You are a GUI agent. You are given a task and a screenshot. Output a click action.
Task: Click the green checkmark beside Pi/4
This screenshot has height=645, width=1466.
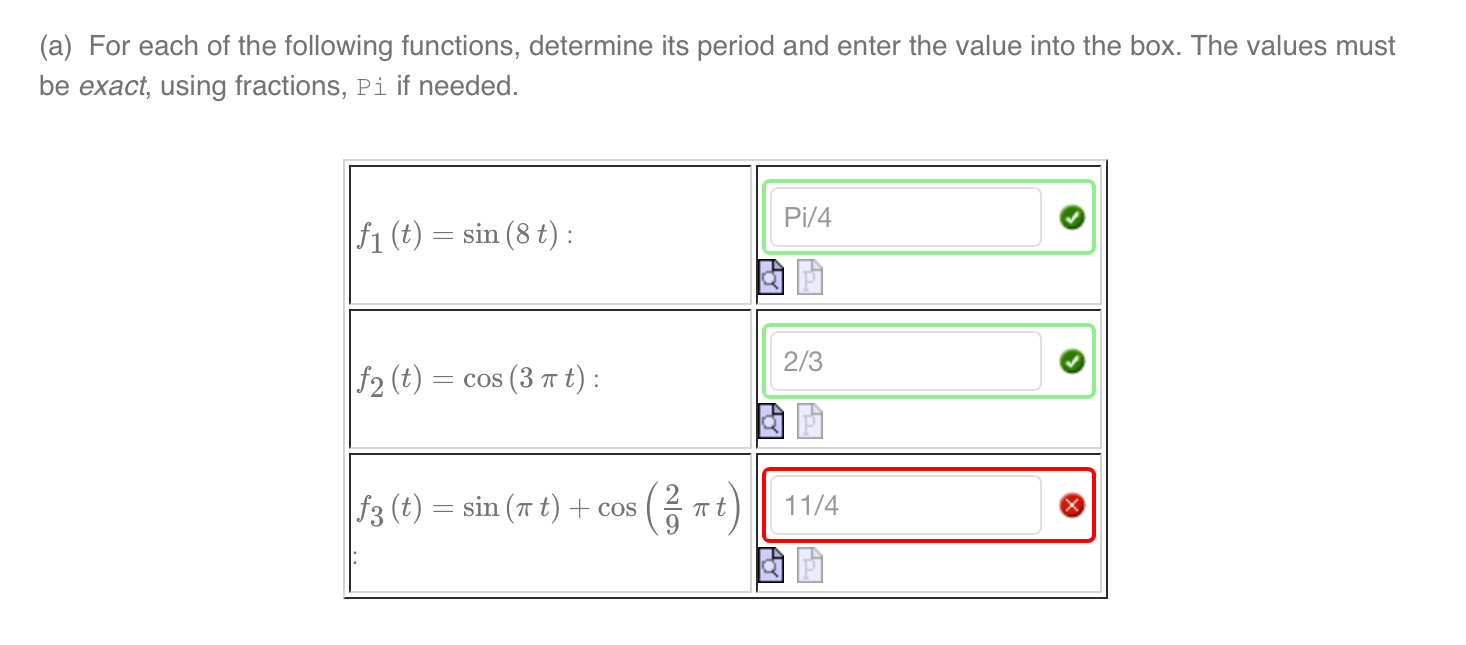tap(1071, 217)
